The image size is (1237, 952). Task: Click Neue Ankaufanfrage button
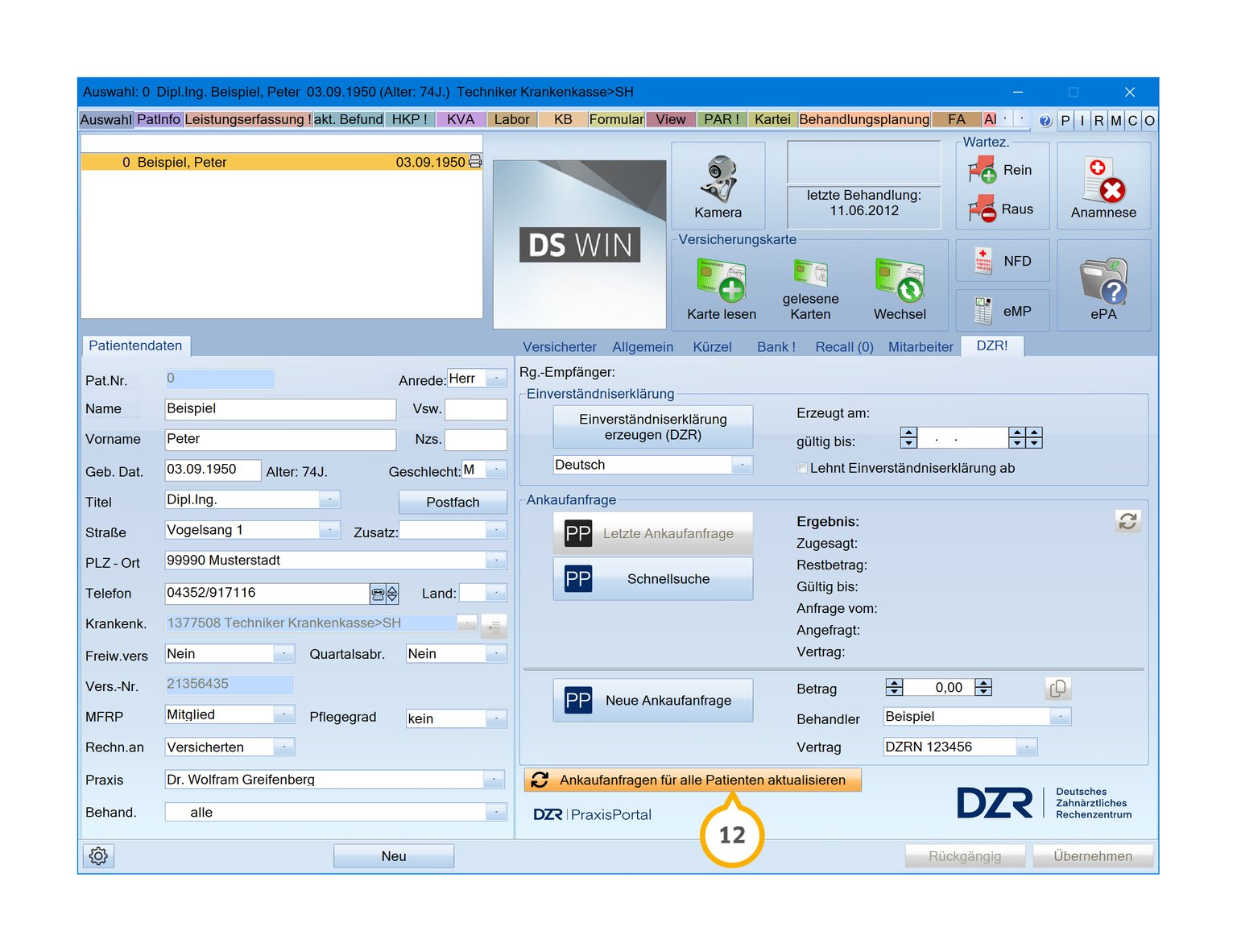(x=653, y=701)
